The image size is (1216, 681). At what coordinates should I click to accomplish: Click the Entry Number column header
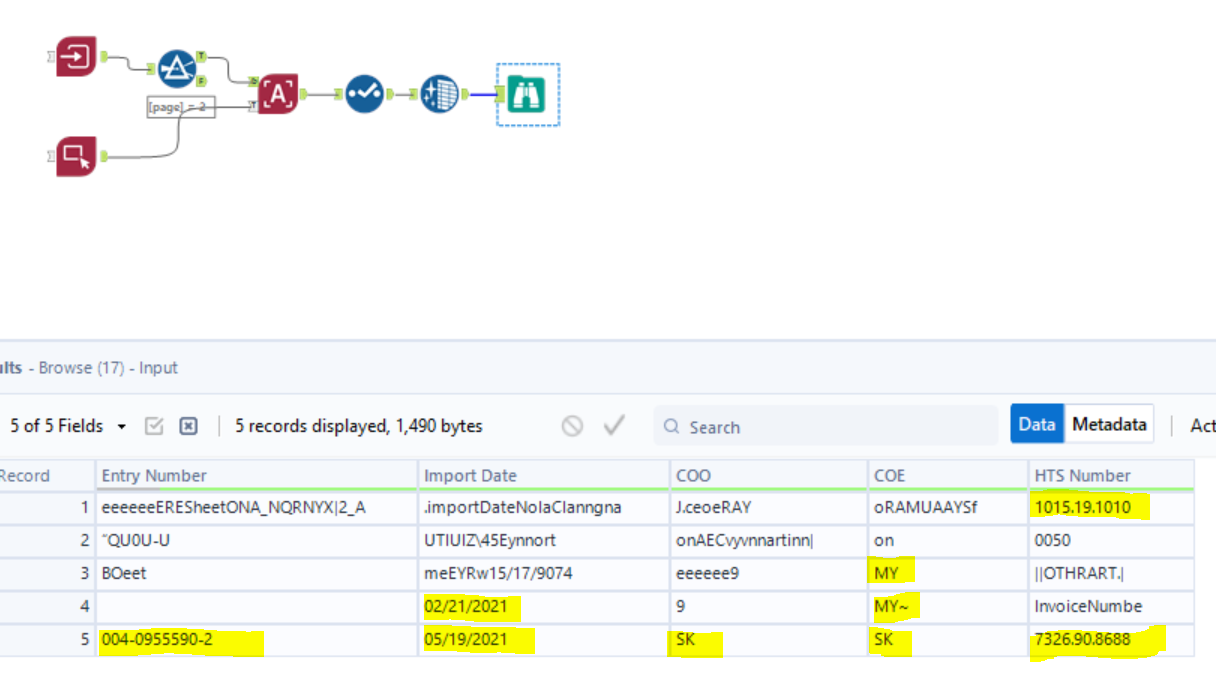coord(257,475)
